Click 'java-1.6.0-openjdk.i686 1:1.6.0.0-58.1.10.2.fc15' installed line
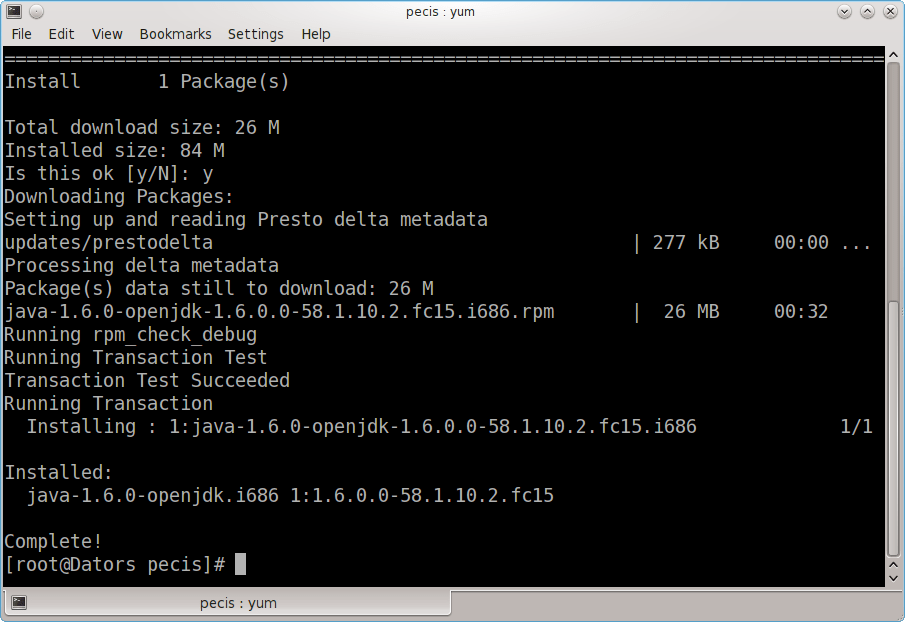The image size is (905, 622). (x=290, y=496)
